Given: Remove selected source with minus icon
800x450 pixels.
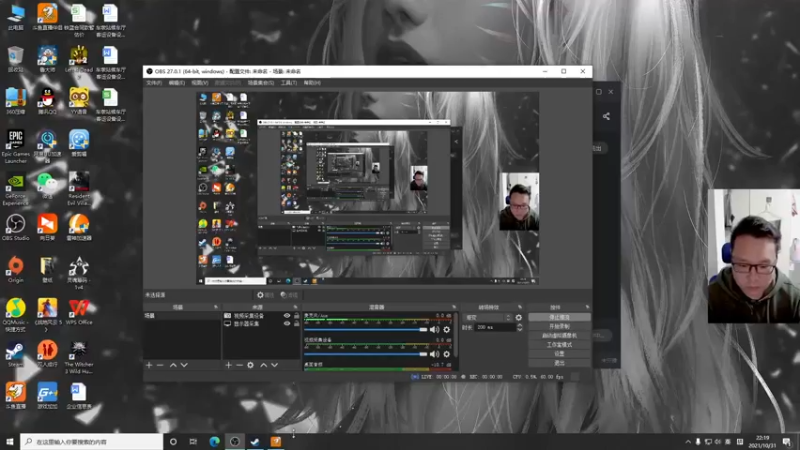Looking at the screenshot, I should (x=239, y=365).
